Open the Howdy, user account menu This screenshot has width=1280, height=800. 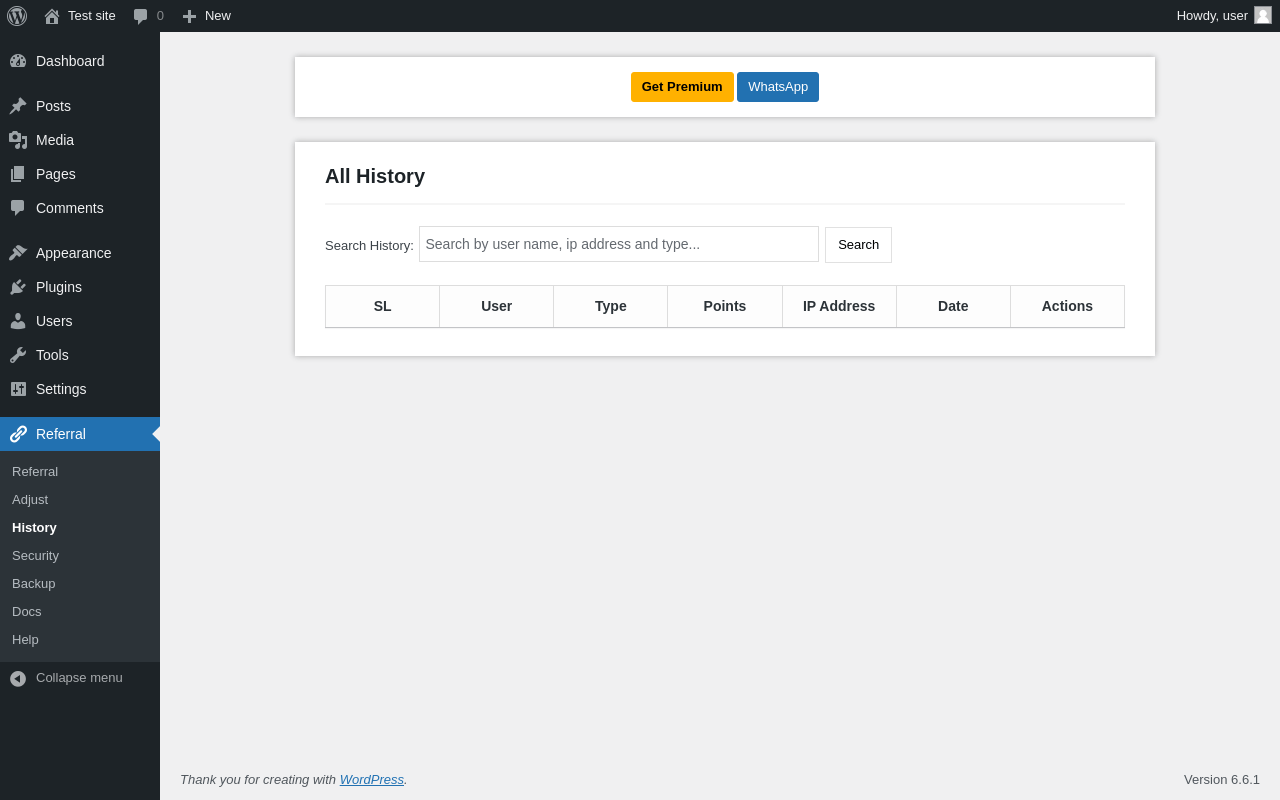[1224, 16]
